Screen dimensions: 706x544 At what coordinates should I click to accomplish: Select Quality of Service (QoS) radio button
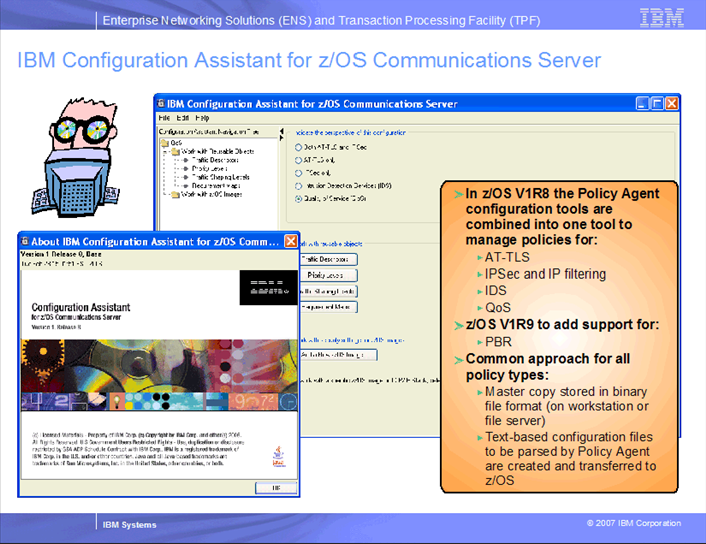298,199
